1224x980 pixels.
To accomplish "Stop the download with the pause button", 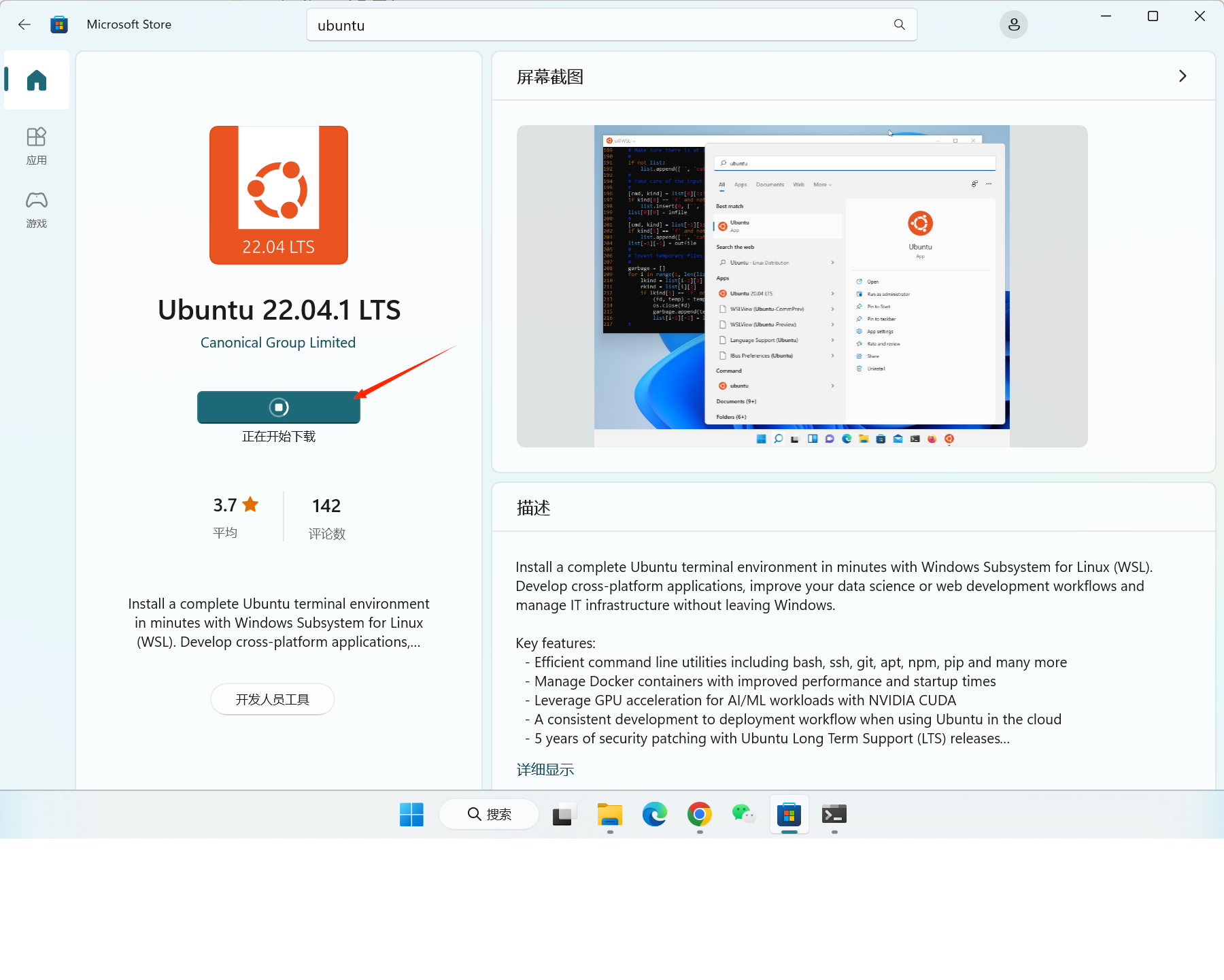I will point(279,407).
